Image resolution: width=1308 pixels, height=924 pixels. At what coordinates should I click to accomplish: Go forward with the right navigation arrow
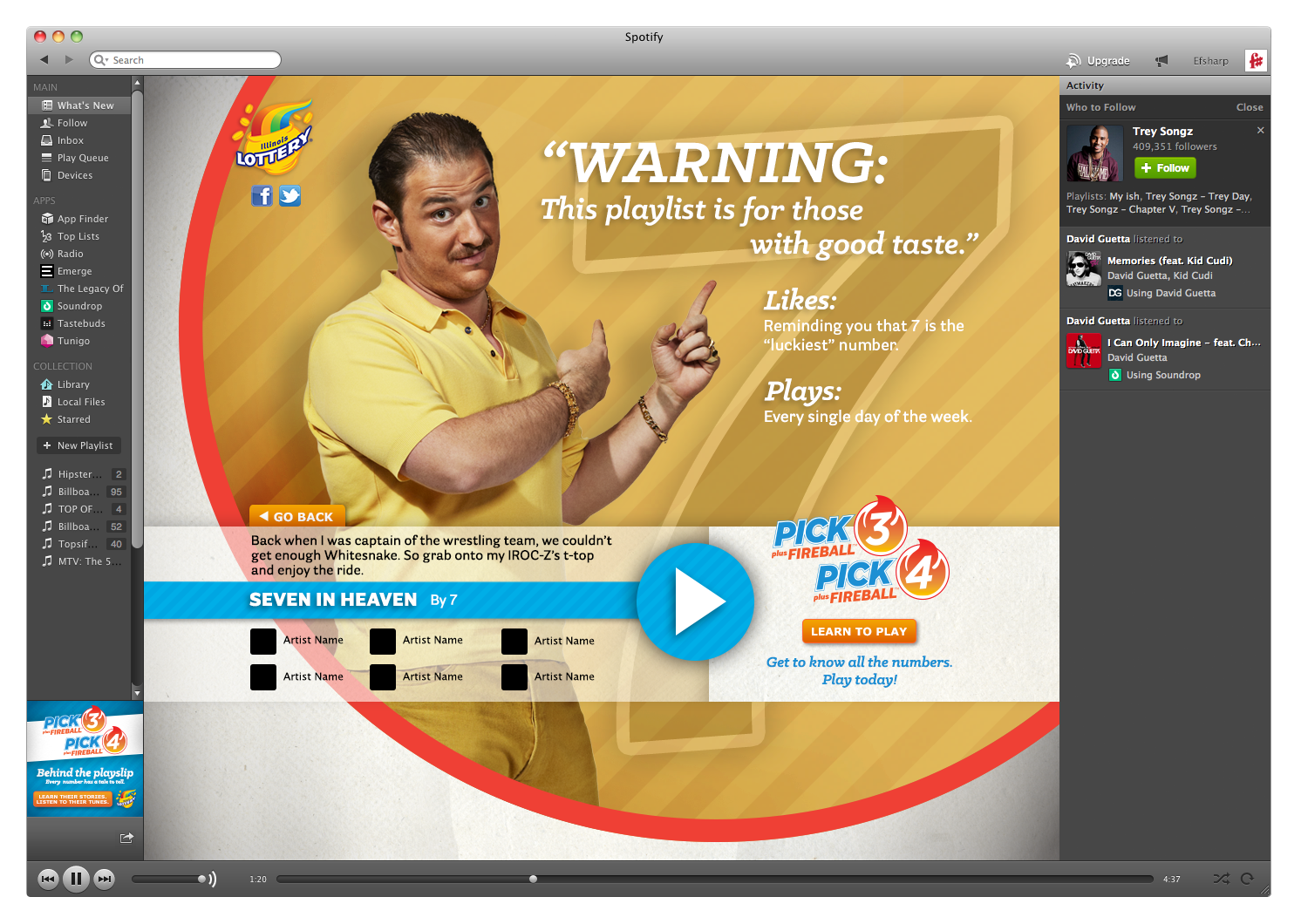[69, 59]
